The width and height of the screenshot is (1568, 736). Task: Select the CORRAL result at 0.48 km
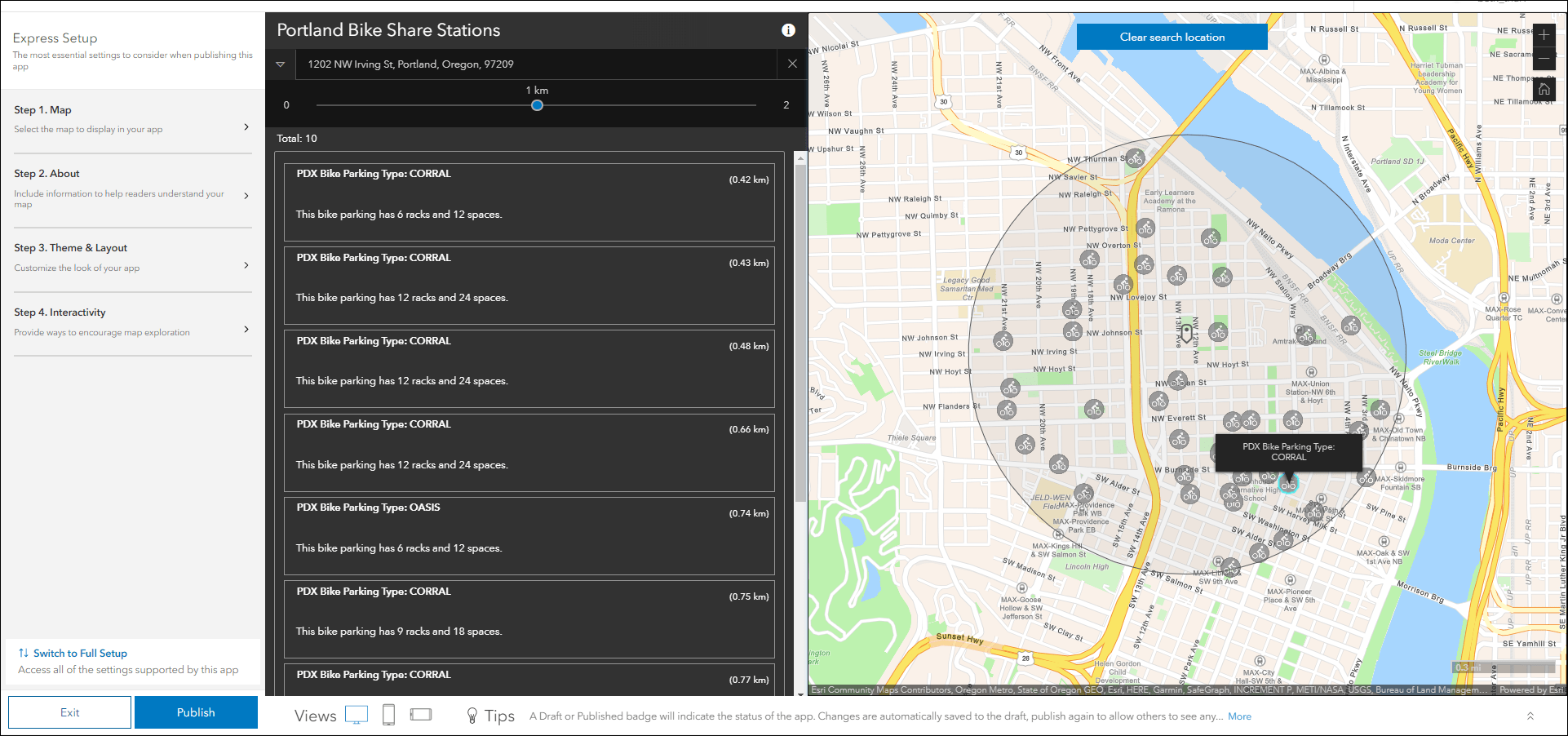click(x=529, y=369)
